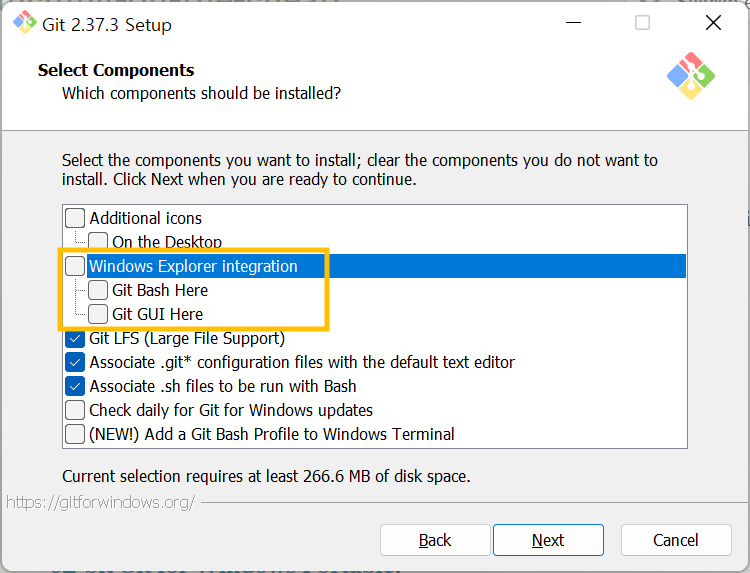
Task: Uncheck Associate .git* configuration files option
Action: [x=75, y=362]
